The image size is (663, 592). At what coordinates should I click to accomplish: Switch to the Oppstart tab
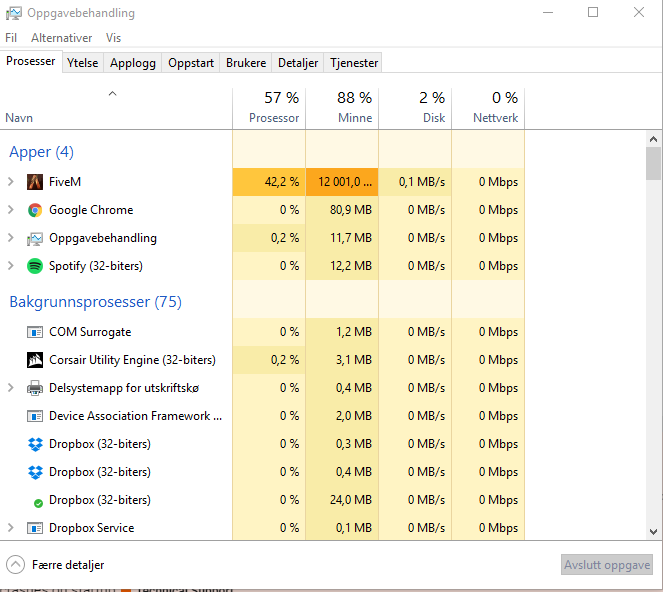(191, 63)
